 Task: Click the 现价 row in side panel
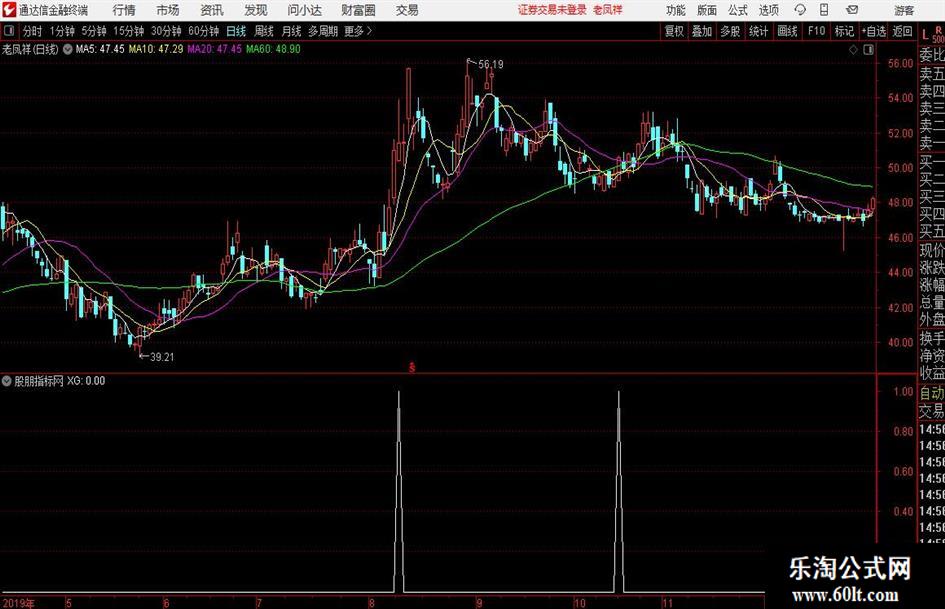click(932, 250)
